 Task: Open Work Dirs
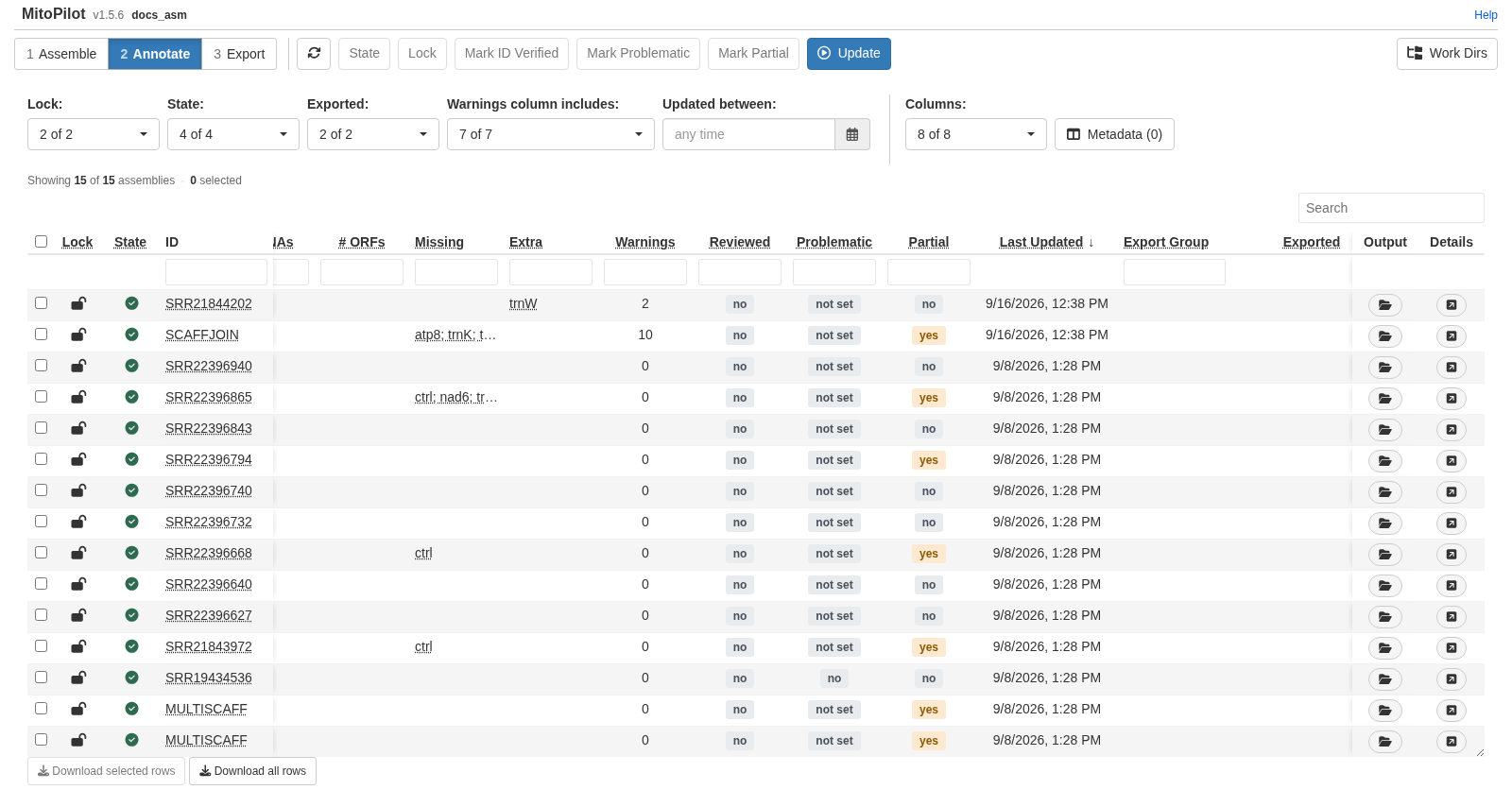point(1447,54)
